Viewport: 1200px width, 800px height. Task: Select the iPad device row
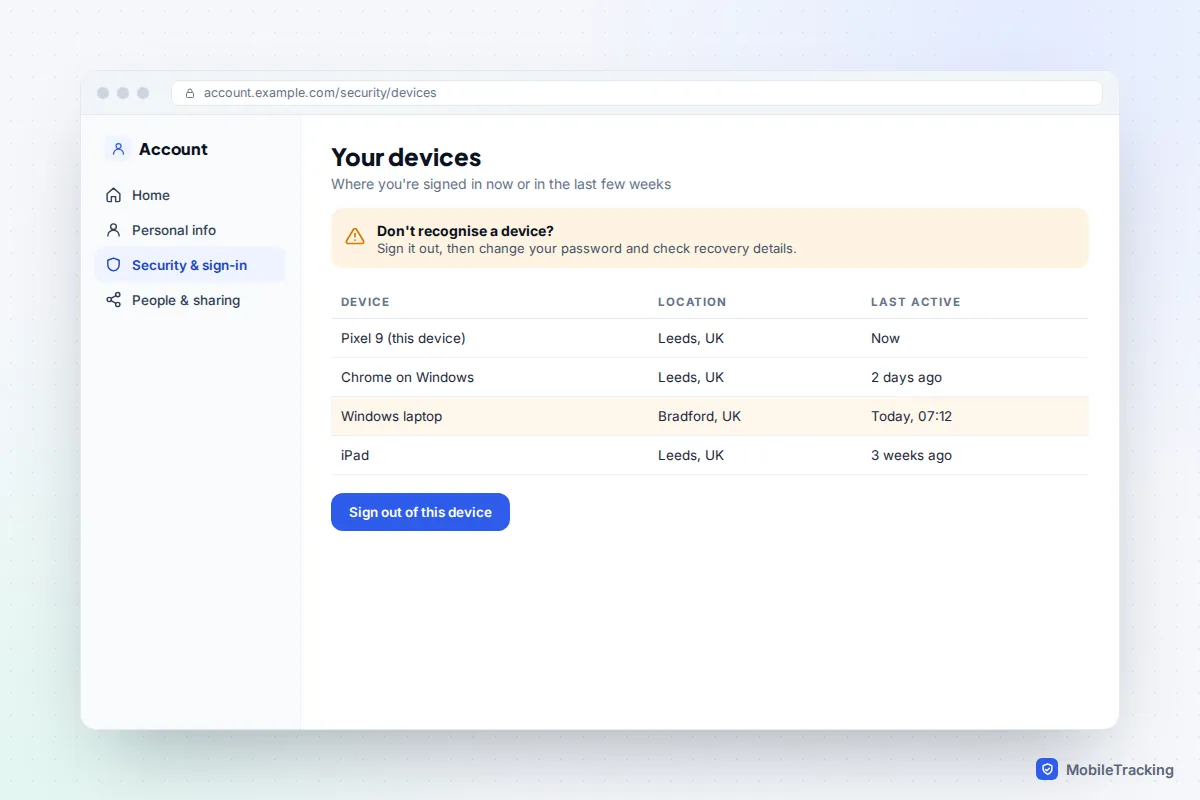(x=710, y=455)
